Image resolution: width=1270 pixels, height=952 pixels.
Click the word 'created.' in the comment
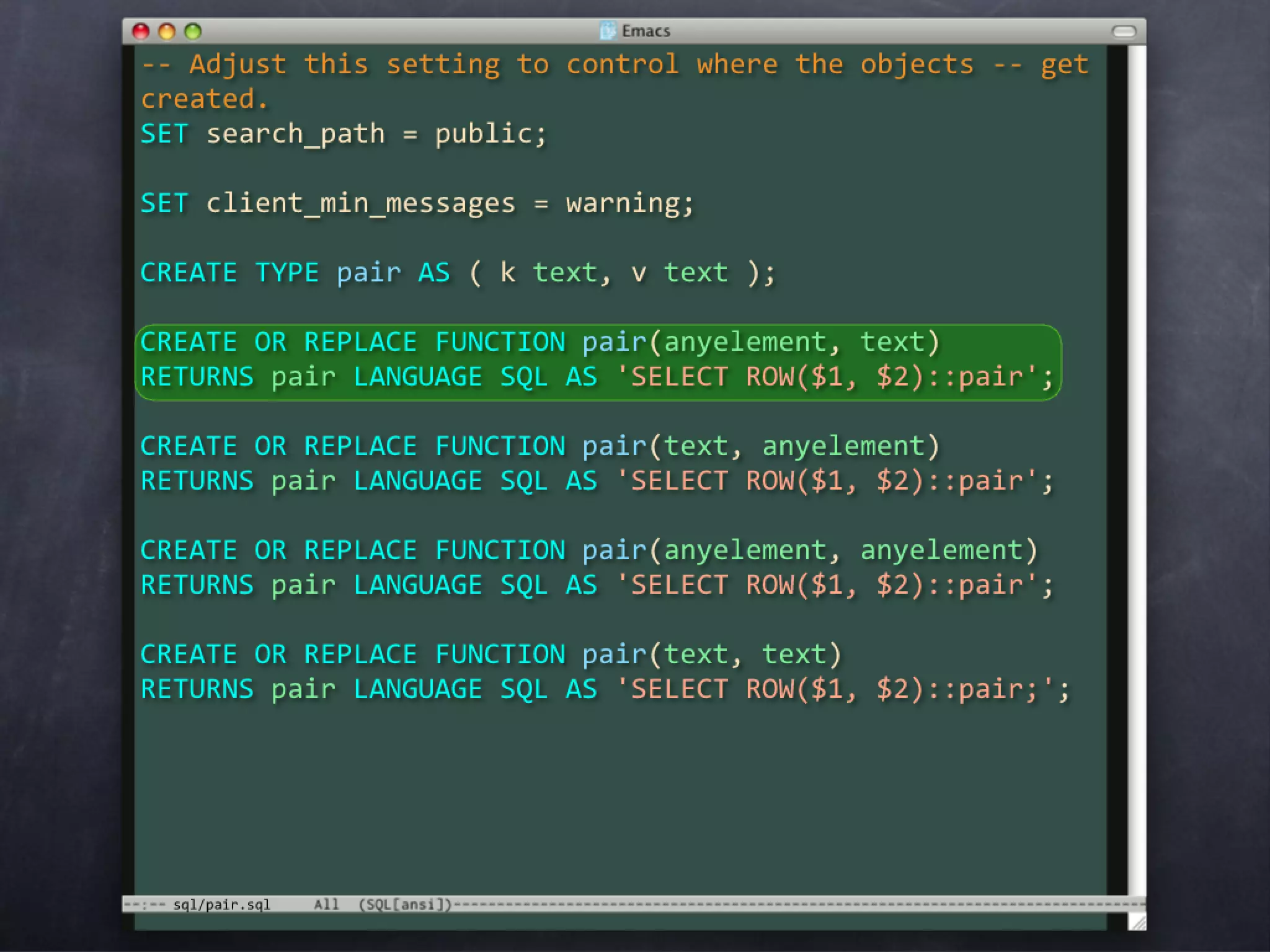point(204,99)
